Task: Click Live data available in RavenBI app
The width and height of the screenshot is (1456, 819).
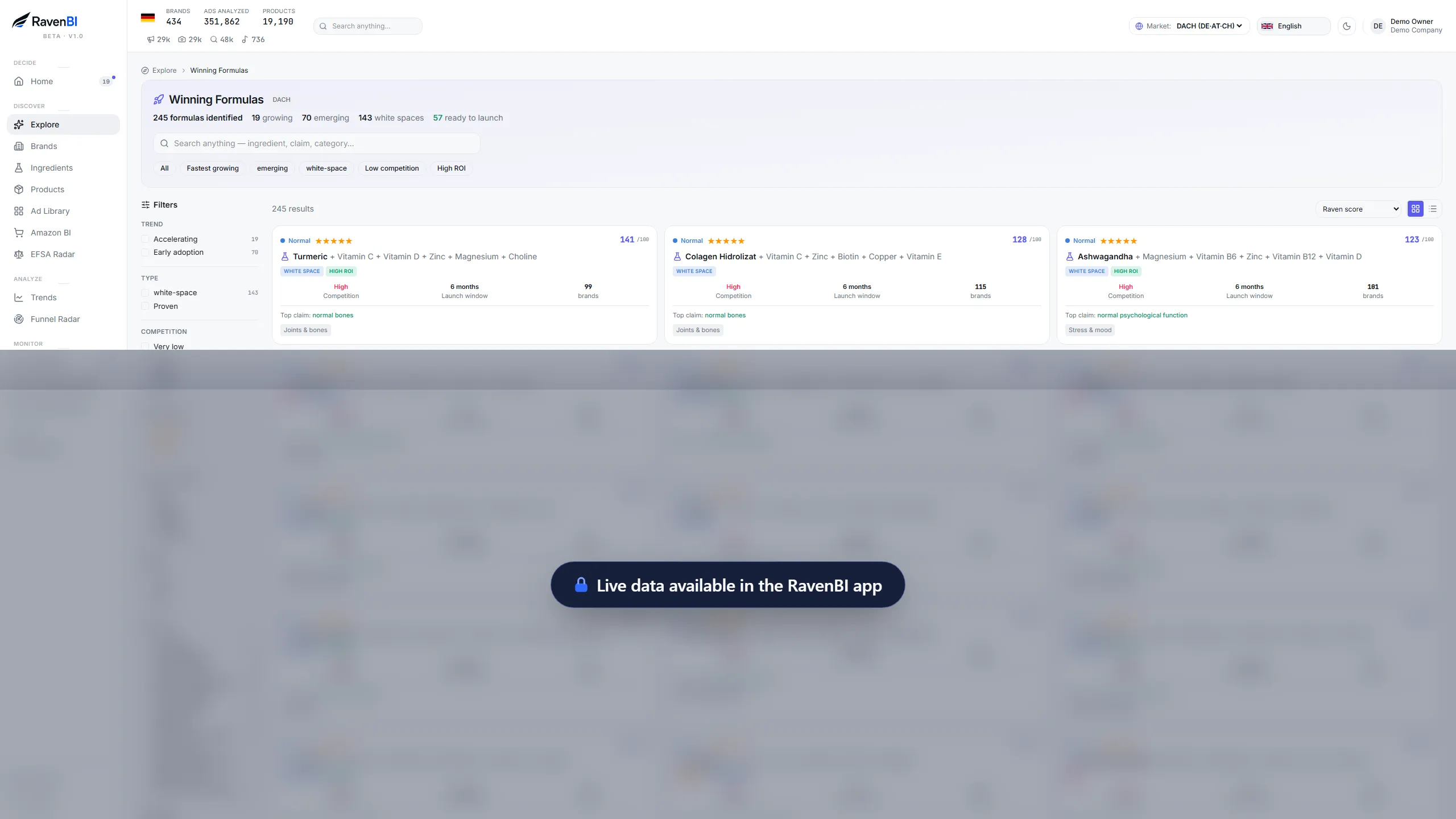Action: point(727,585)
